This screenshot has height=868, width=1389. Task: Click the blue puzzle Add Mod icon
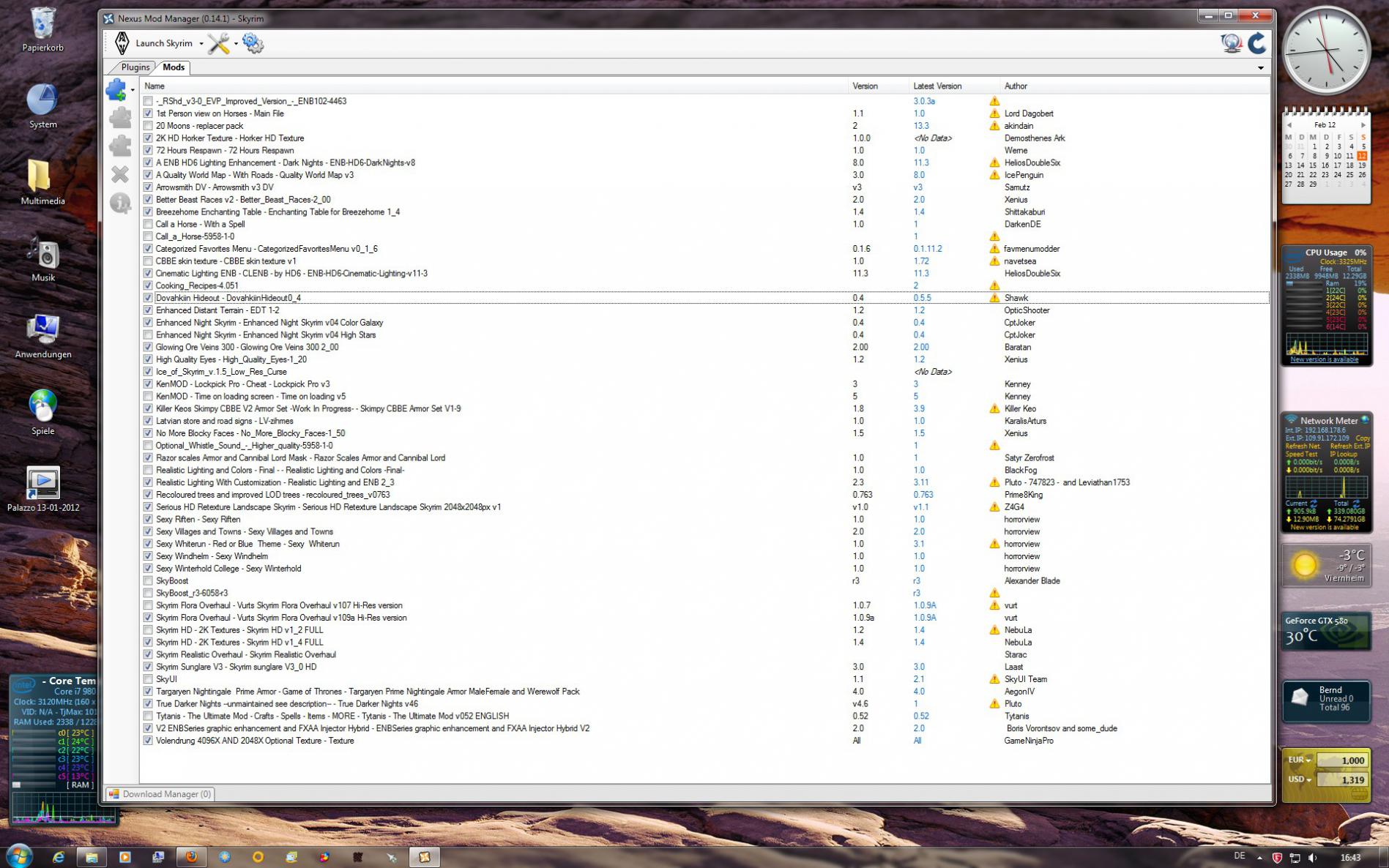[x=117, y=90]
